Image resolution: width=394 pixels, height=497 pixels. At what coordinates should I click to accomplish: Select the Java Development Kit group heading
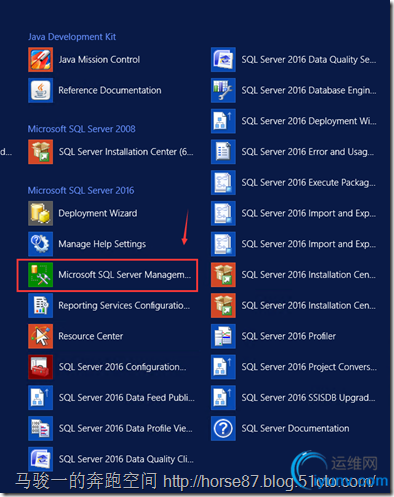pyautogui.click(x=72, y=37)
